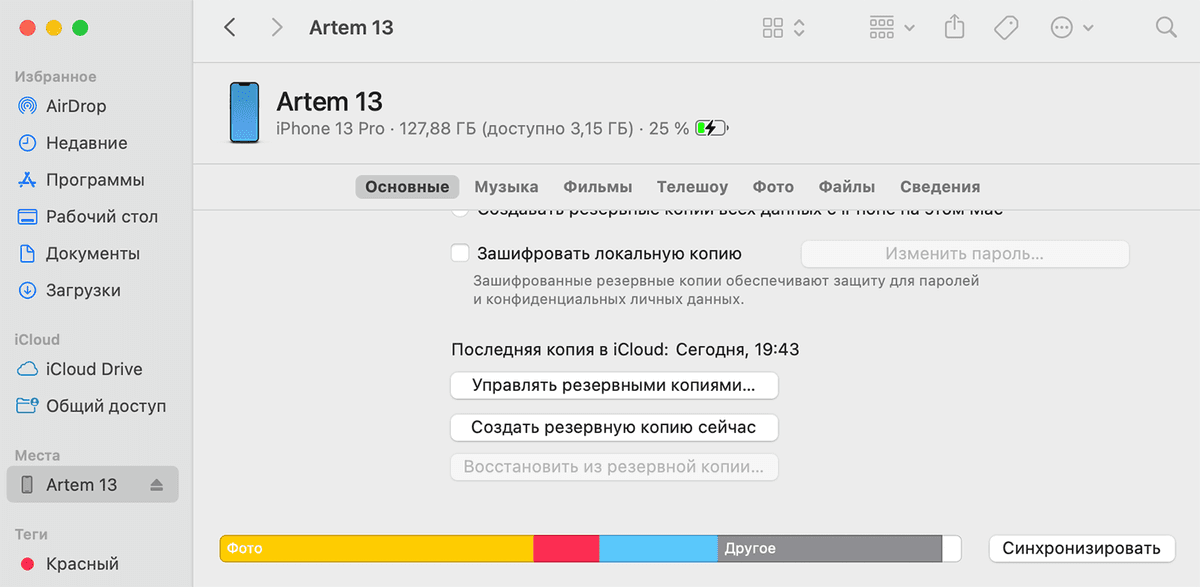
Task: Click the iCloud Drive cloud icon
Action: tap(27, 369)
